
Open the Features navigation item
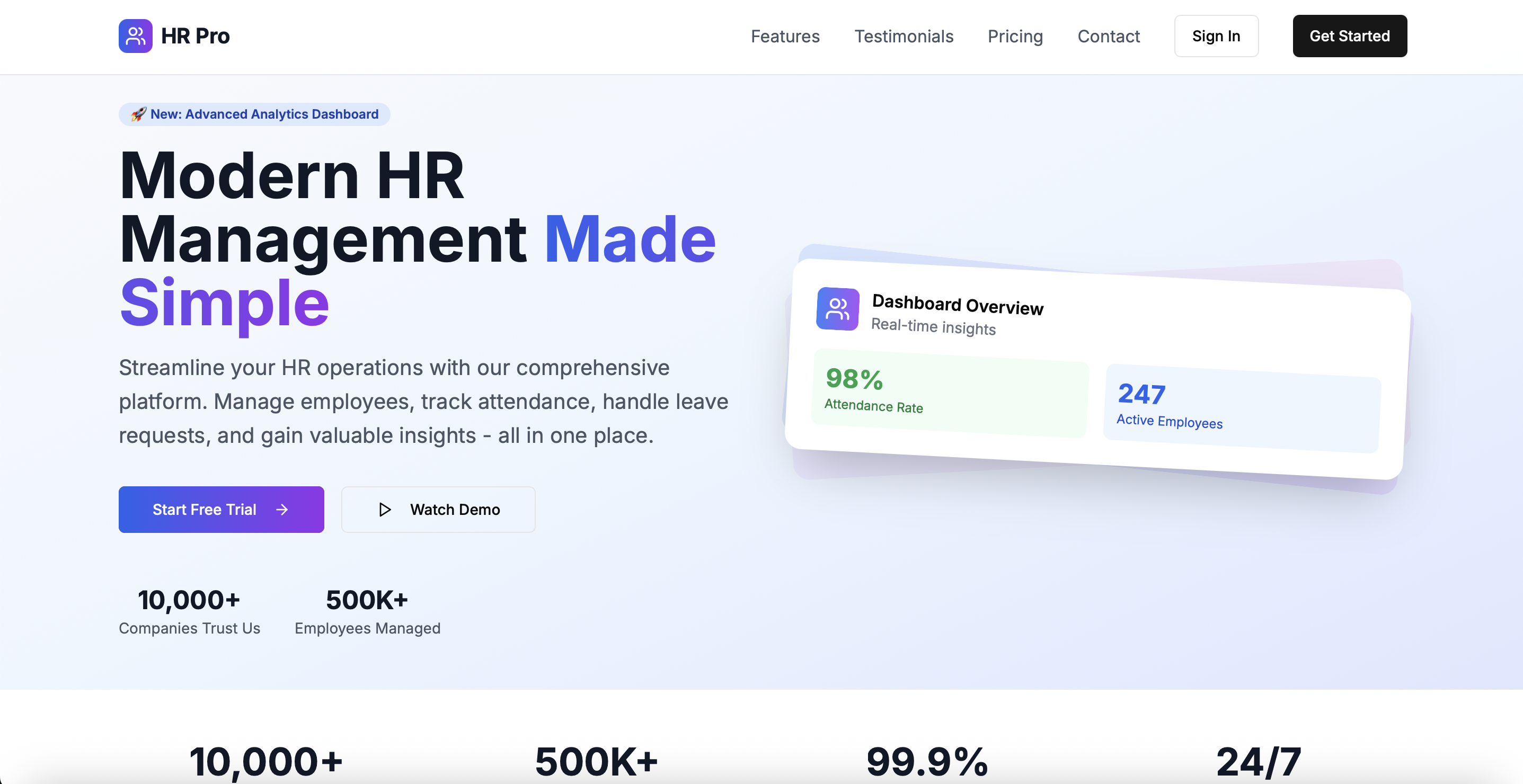(785, 36)
